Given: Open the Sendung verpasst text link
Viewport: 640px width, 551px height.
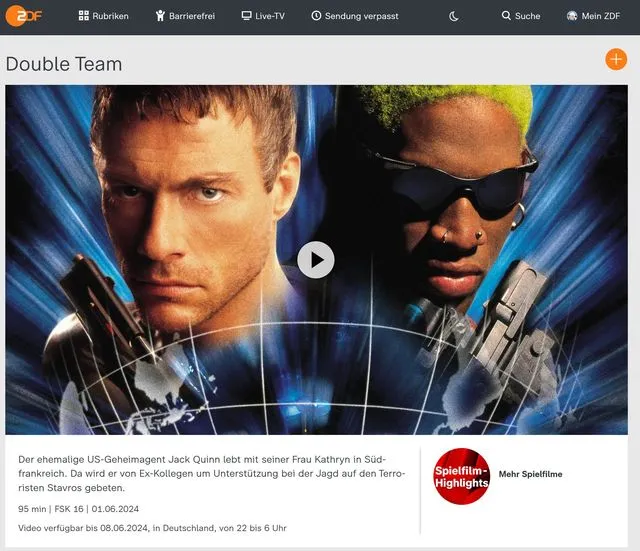Looking at the screenshot, I should 357,16.
